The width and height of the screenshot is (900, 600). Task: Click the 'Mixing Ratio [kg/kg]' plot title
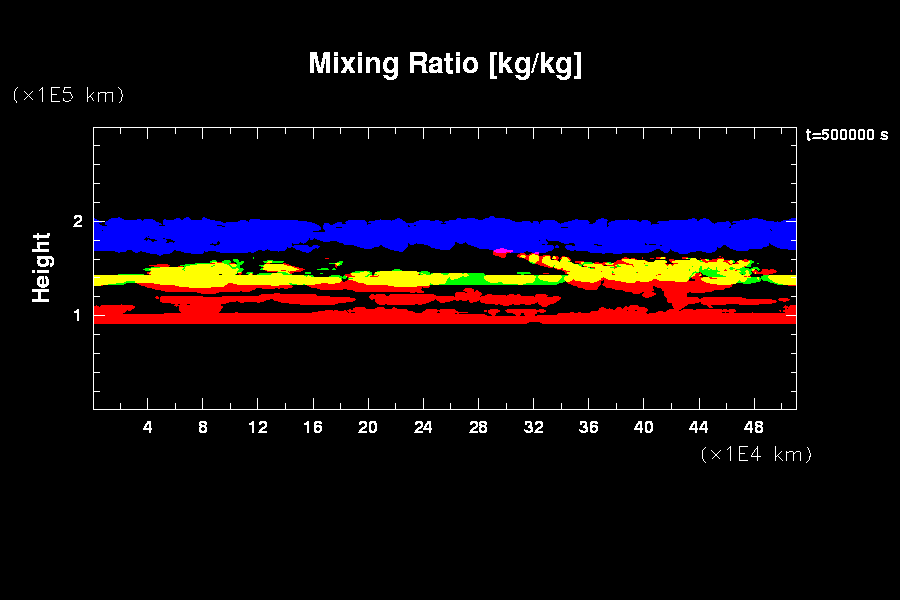click(445, 64)
